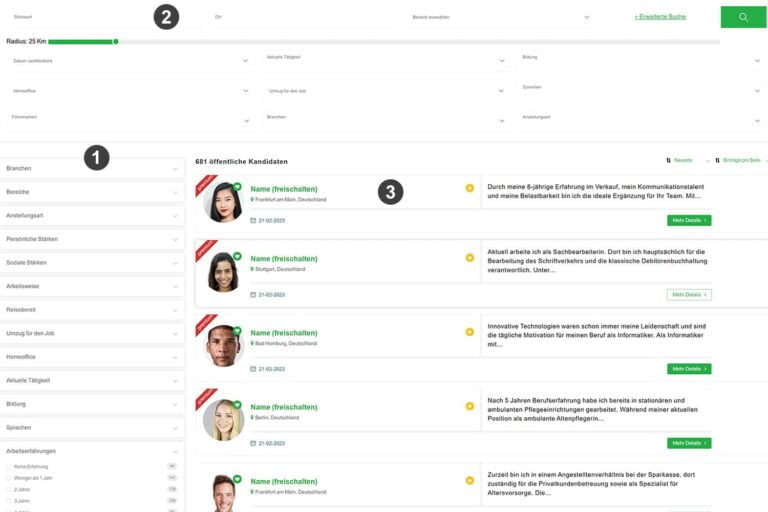
Task: Check the Keine Erfahrung checkbox
Action: tap(9, 466)
